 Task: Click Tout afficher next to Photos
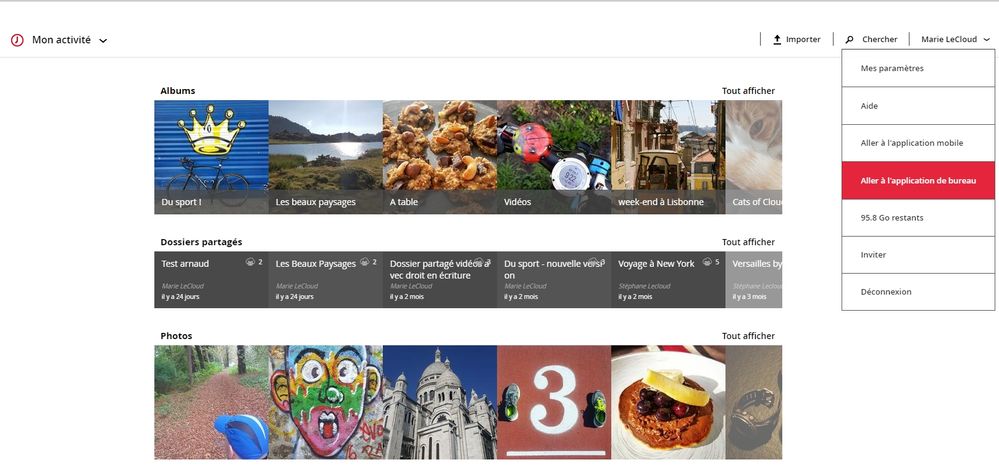point(748,336)
